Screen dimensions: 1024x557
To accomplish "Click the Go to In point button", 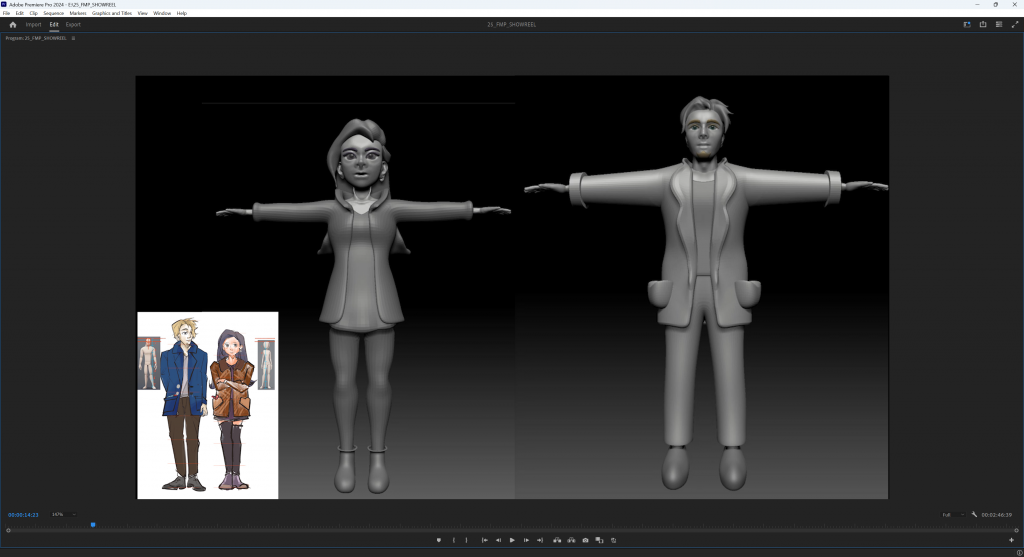I will (485, 540).
